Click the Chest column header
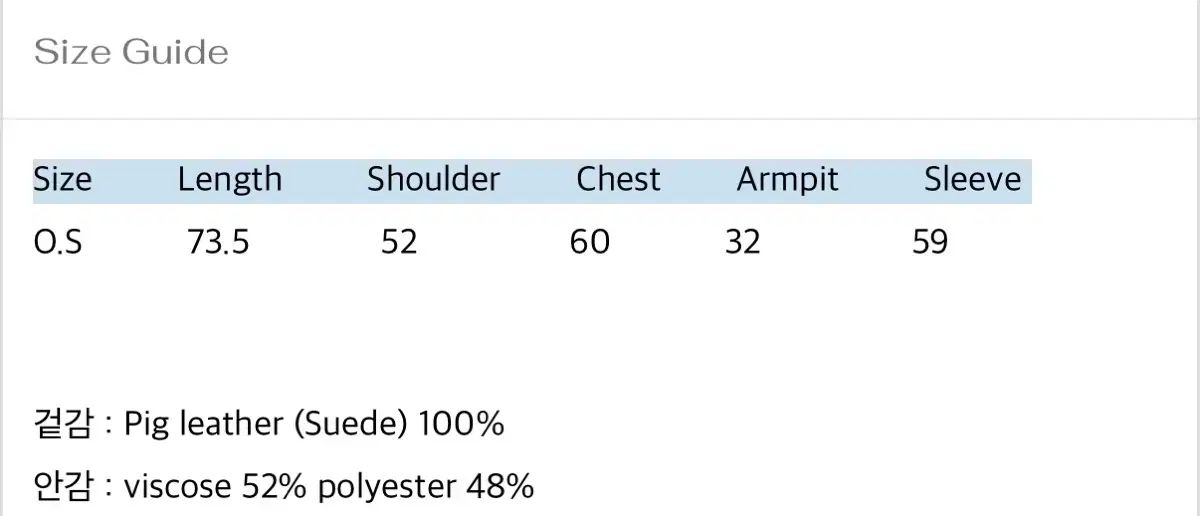The width and height of the screenshot is (1200, 516). point(618,180)
